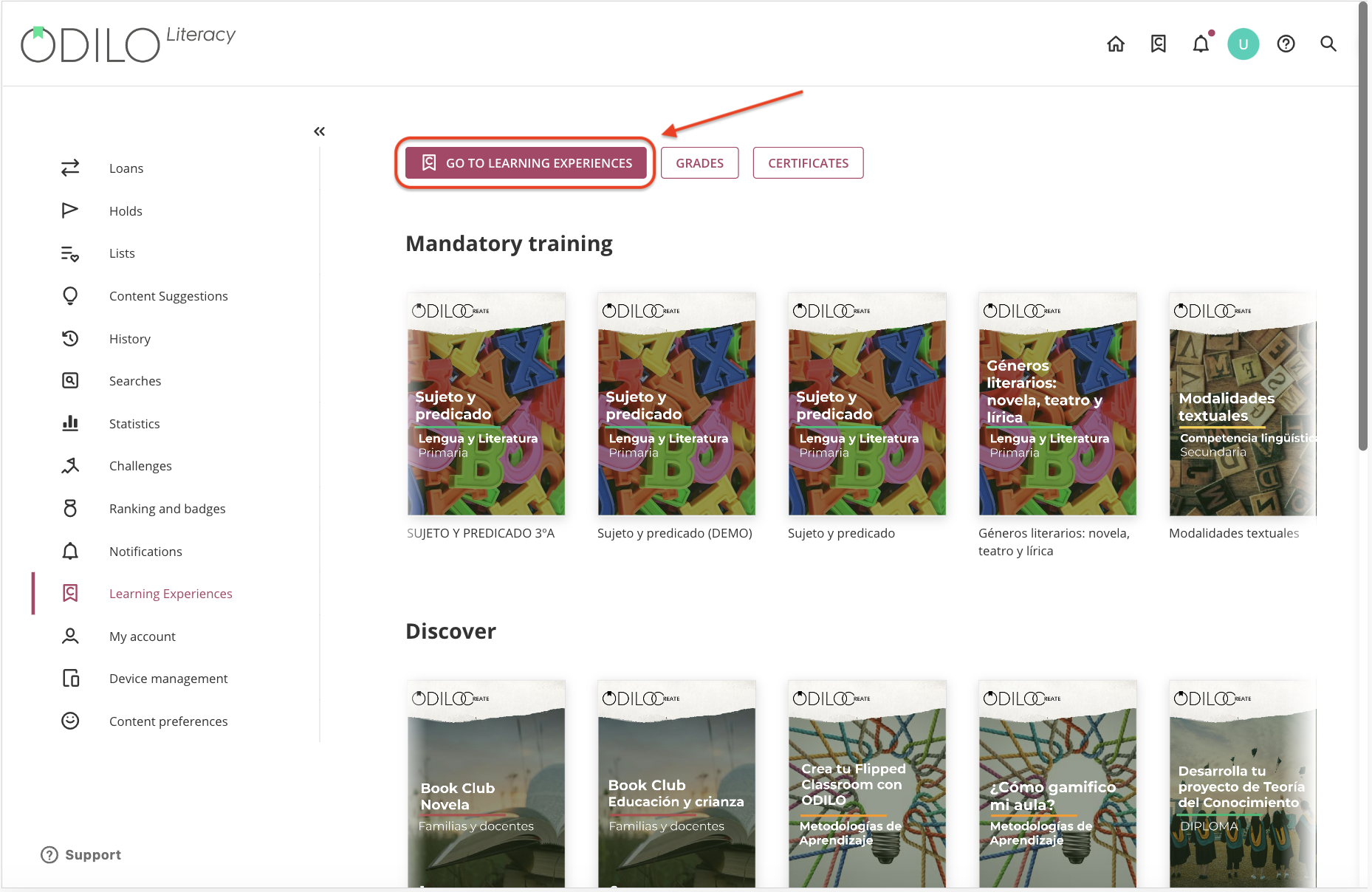
Task: Click the Content preferences smiley icon
Action: click(70, 721)
